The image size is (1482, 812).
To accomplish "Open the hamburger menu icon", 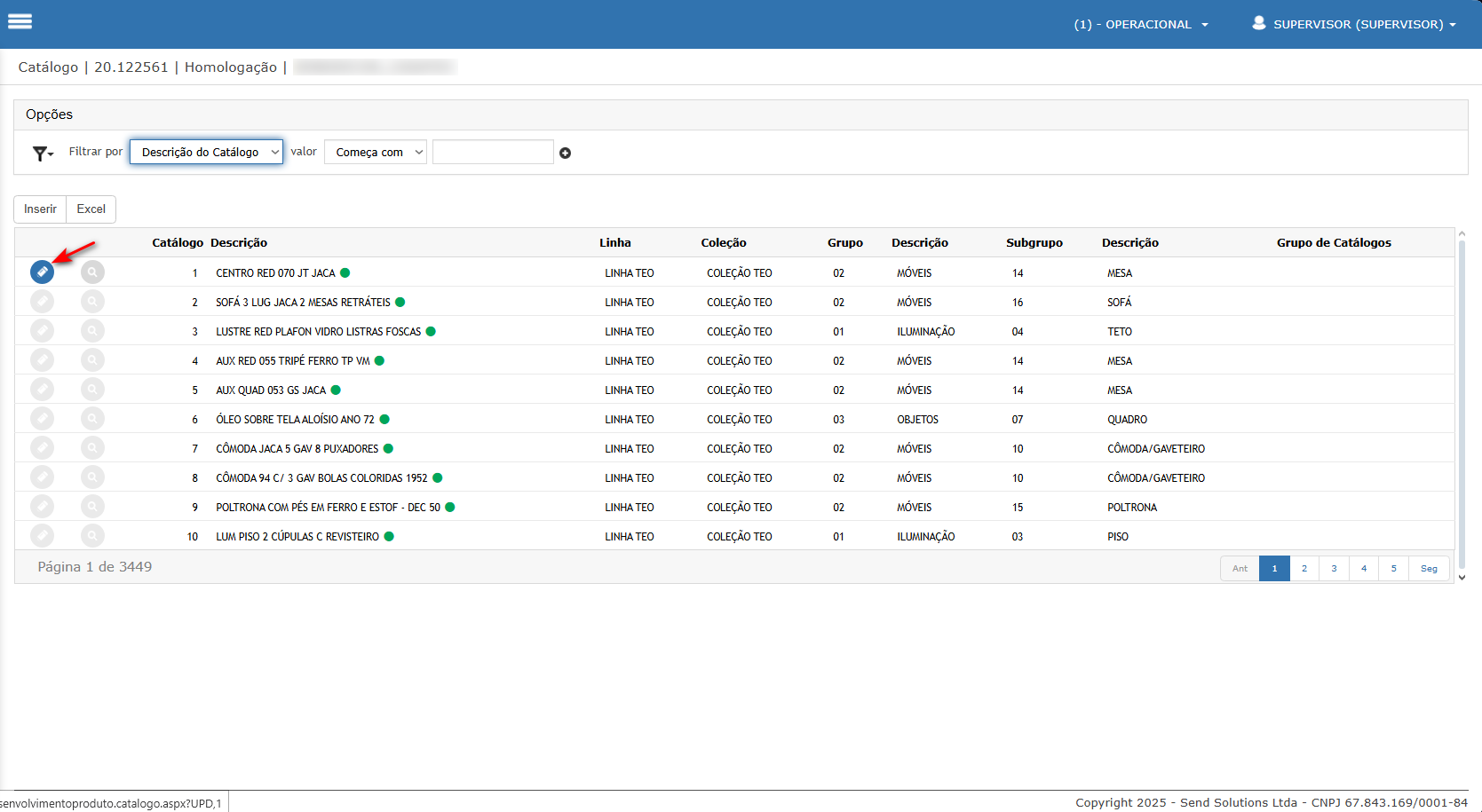I will tap(20, 22).
